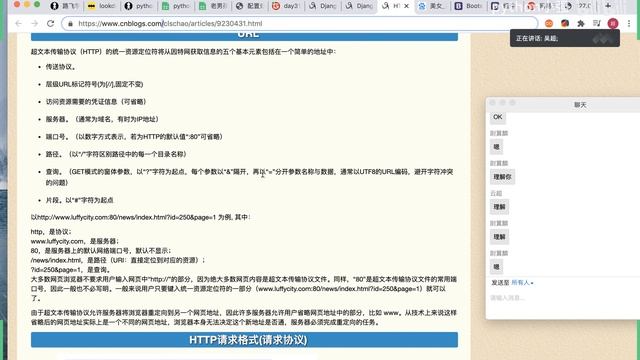Click the '?id=250&page=1，是查询。' line

(71, 270)
